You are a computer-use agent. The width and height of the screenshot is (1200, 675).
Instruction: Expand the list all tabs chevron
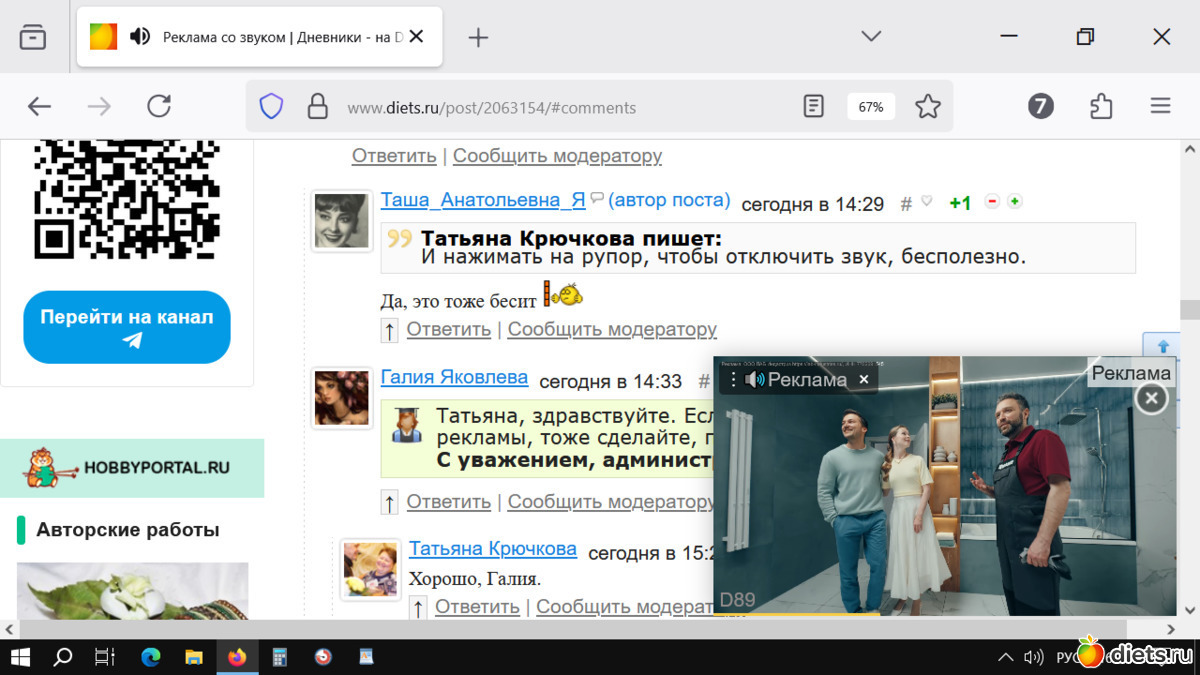coord(871,37)
